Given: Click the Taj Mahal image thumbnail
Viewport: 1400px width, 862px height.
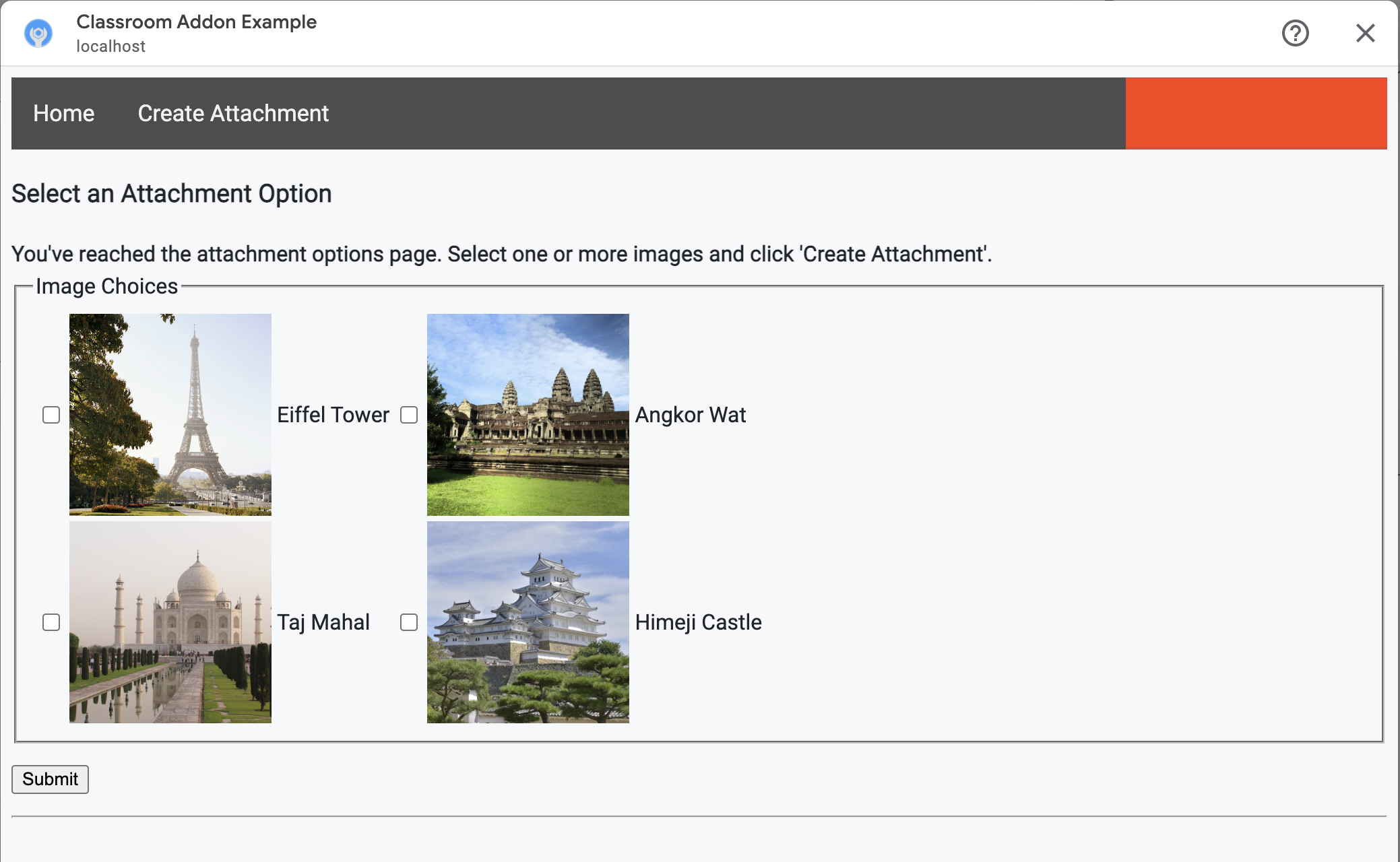Looking at the screenshot, I should click(x=170, y=622).
